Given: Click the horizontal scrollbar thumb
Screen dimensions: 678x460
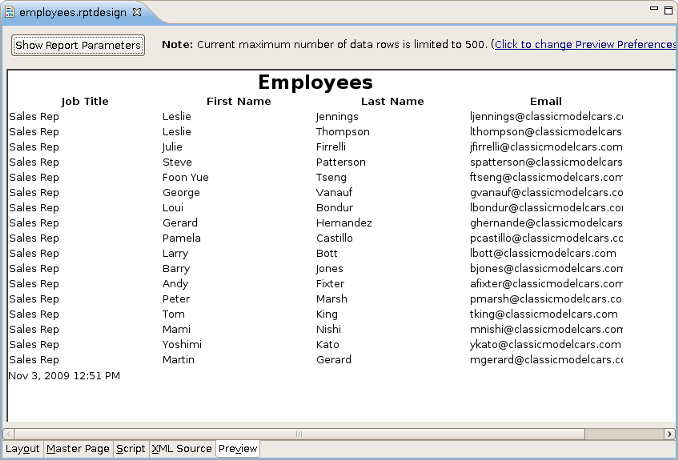Looking at the screenshot, I should (299, 434).
